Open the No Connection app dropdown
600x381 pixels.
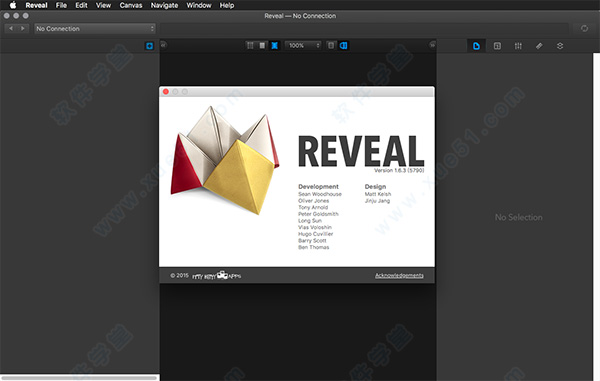pos(95,29)
